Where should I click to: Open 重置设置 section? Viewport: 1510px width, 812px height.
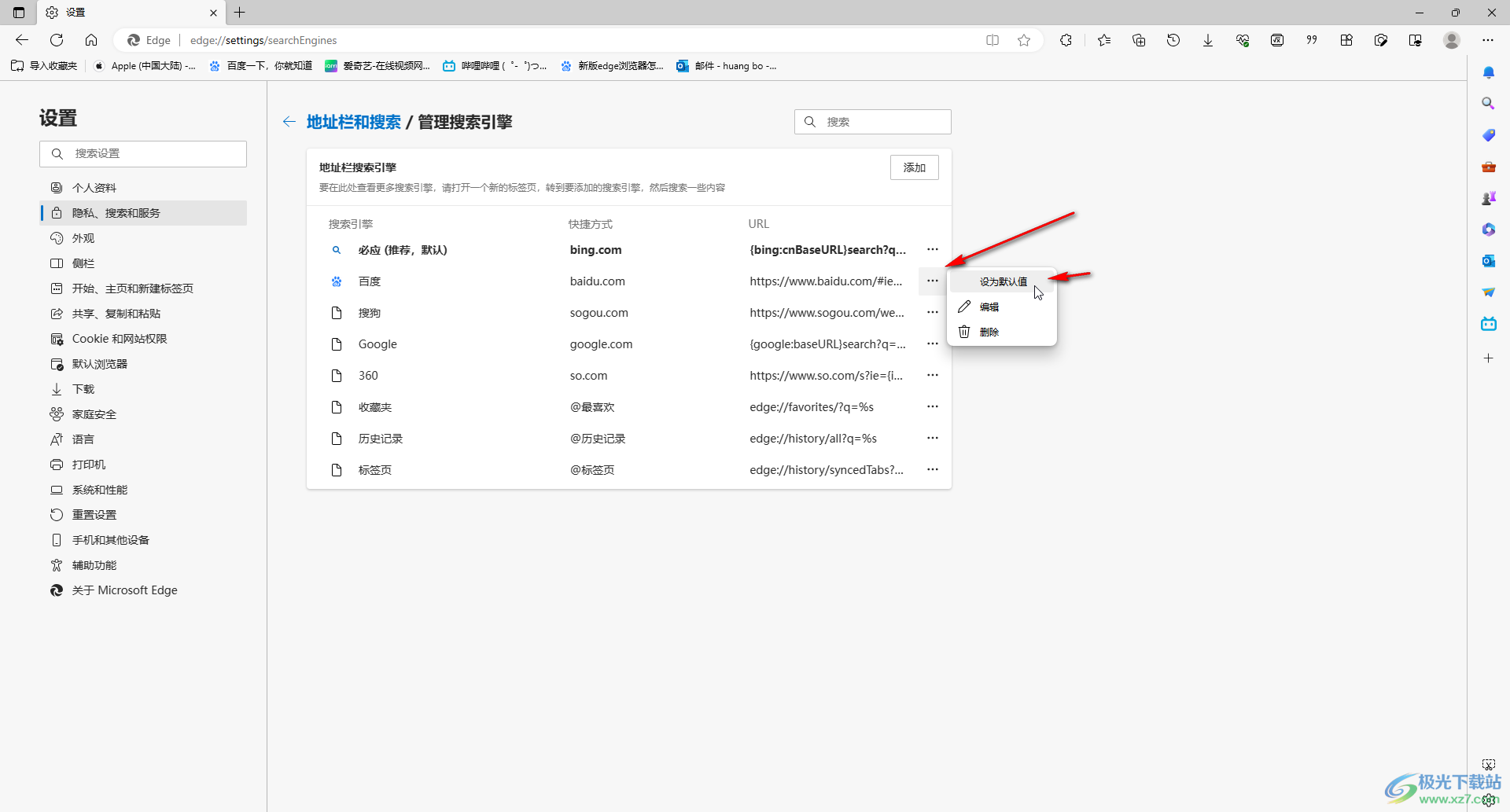[x=143, y=515]
